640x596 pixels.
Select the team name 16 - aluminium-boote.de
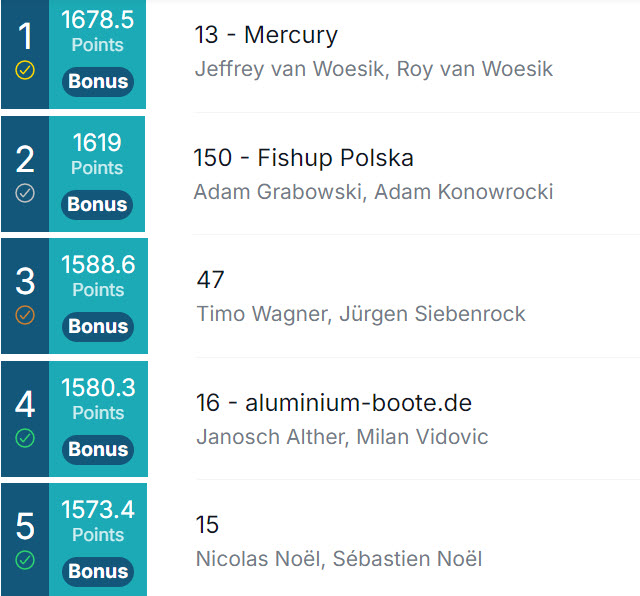click(x=334, y=403)
